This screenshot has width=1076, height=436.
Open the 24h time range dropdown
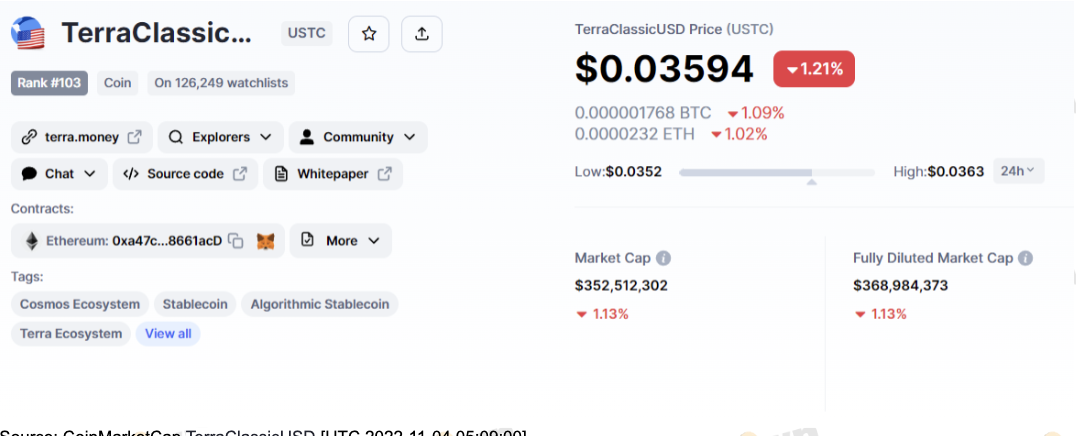pyautogui.click(x=1018, y=171)
